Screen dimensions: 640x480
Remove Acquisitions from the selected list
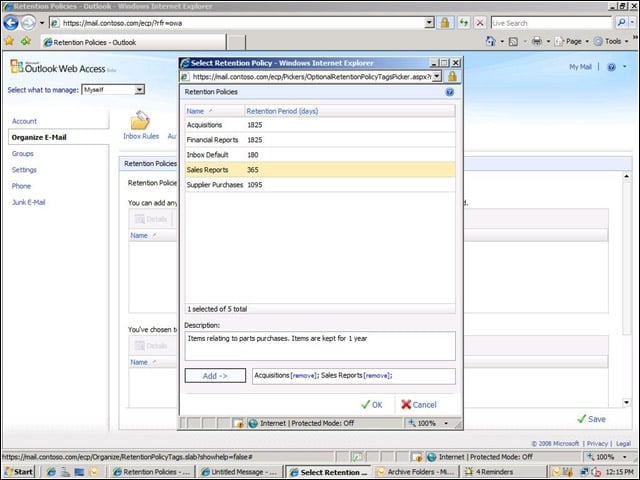[x=304, y=376]
